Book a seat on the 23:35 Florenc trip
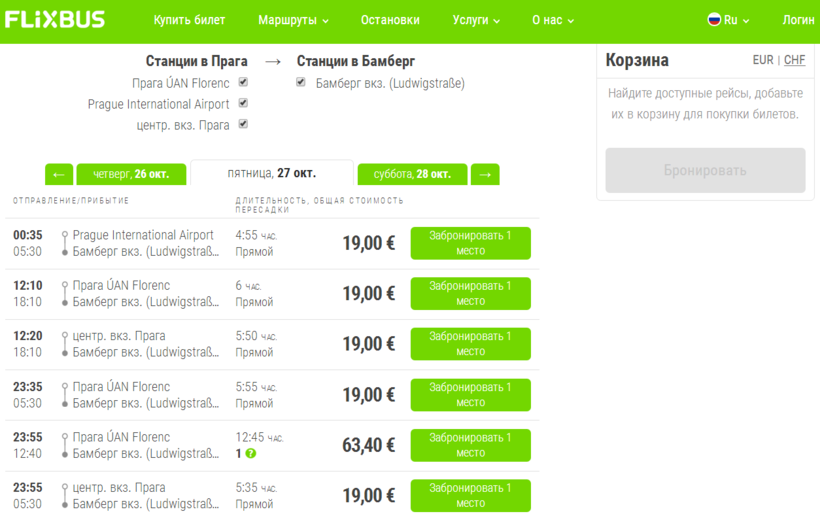 pyautogui.click(x=471, y=395)
